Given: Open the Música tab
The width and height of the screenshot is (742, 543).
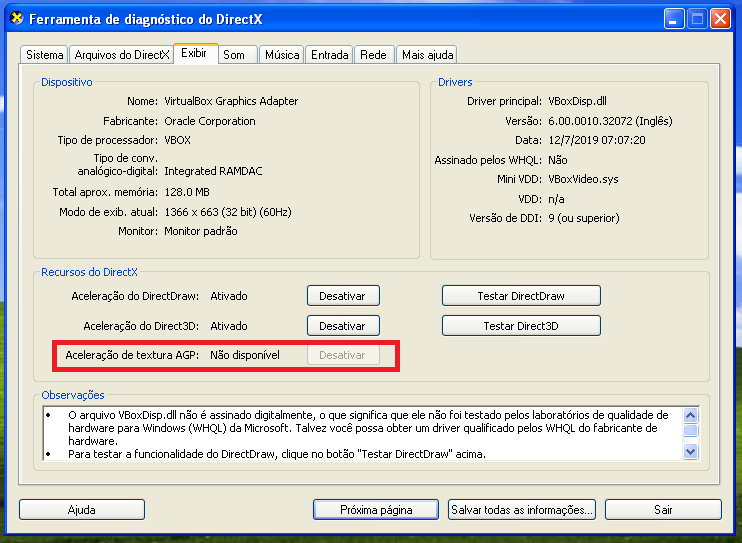Looking at the screenshot, I should pyautogui.click(x=282, y=55).
